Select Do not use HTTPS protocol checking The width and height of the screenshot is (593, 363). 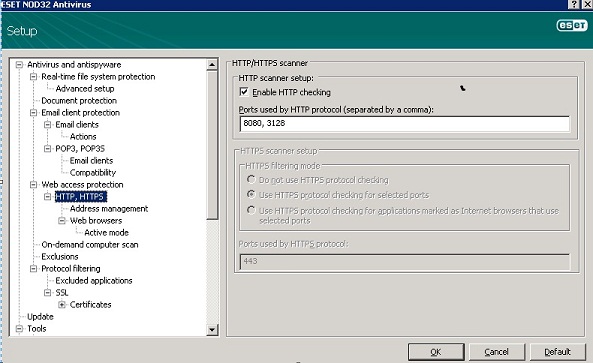[x=251, y=179]
